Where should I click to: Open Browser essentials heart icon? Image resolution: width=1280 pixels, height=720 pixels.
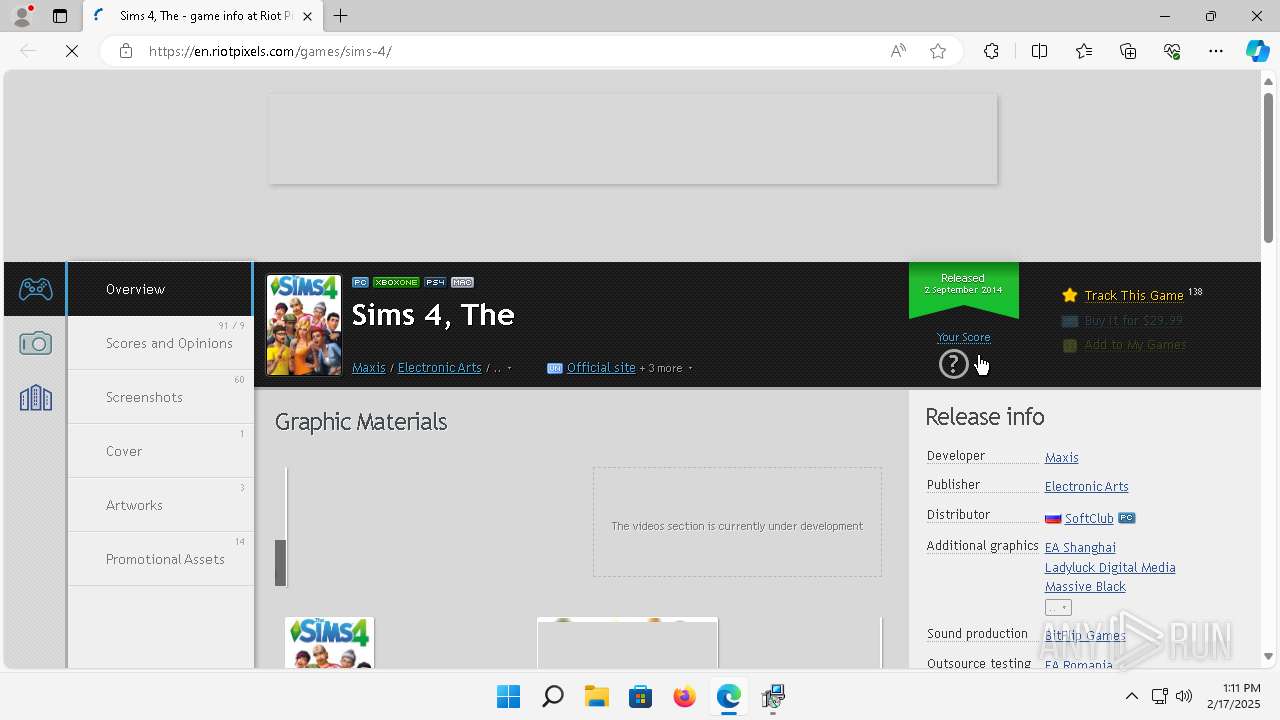coord(1172,51)
